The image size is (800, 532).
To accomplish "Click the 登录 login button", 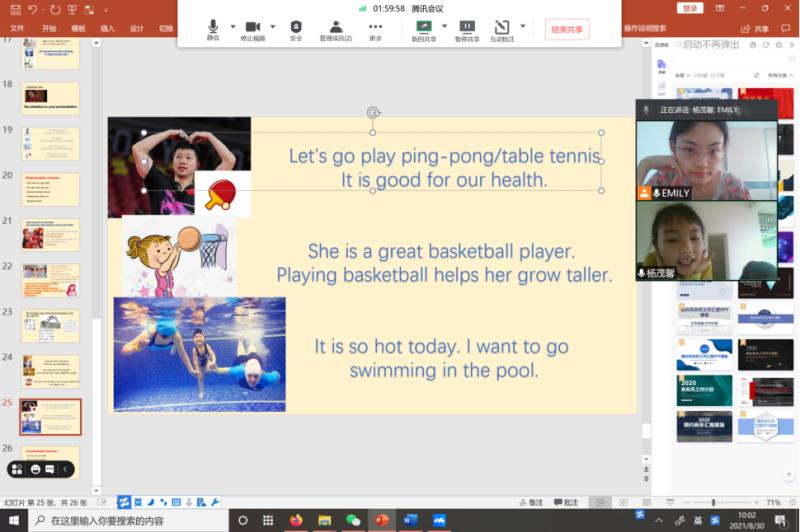I will [x=689, y=8].
